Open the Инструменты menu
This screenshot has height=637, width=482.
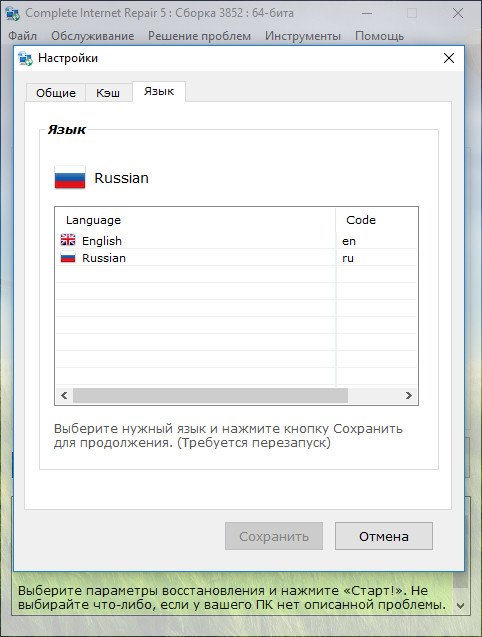[x=303, y=36]
